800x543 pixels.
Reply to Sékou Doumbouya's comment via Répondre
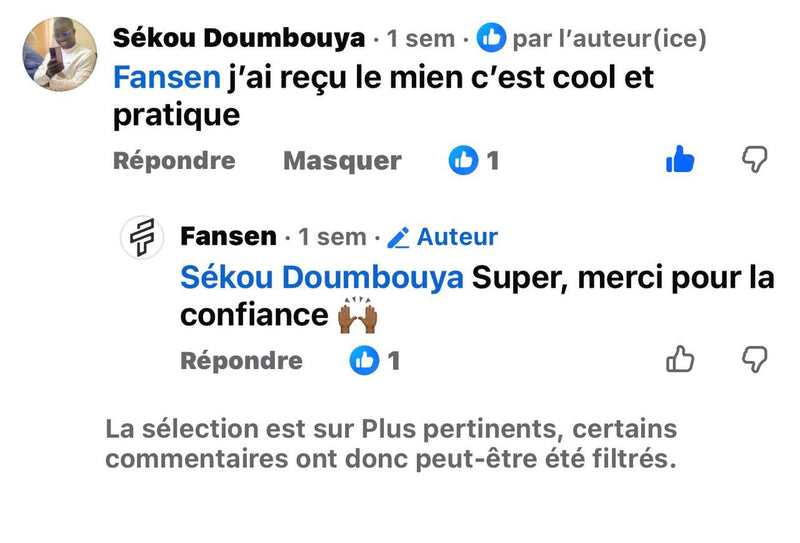click(174, 160)
